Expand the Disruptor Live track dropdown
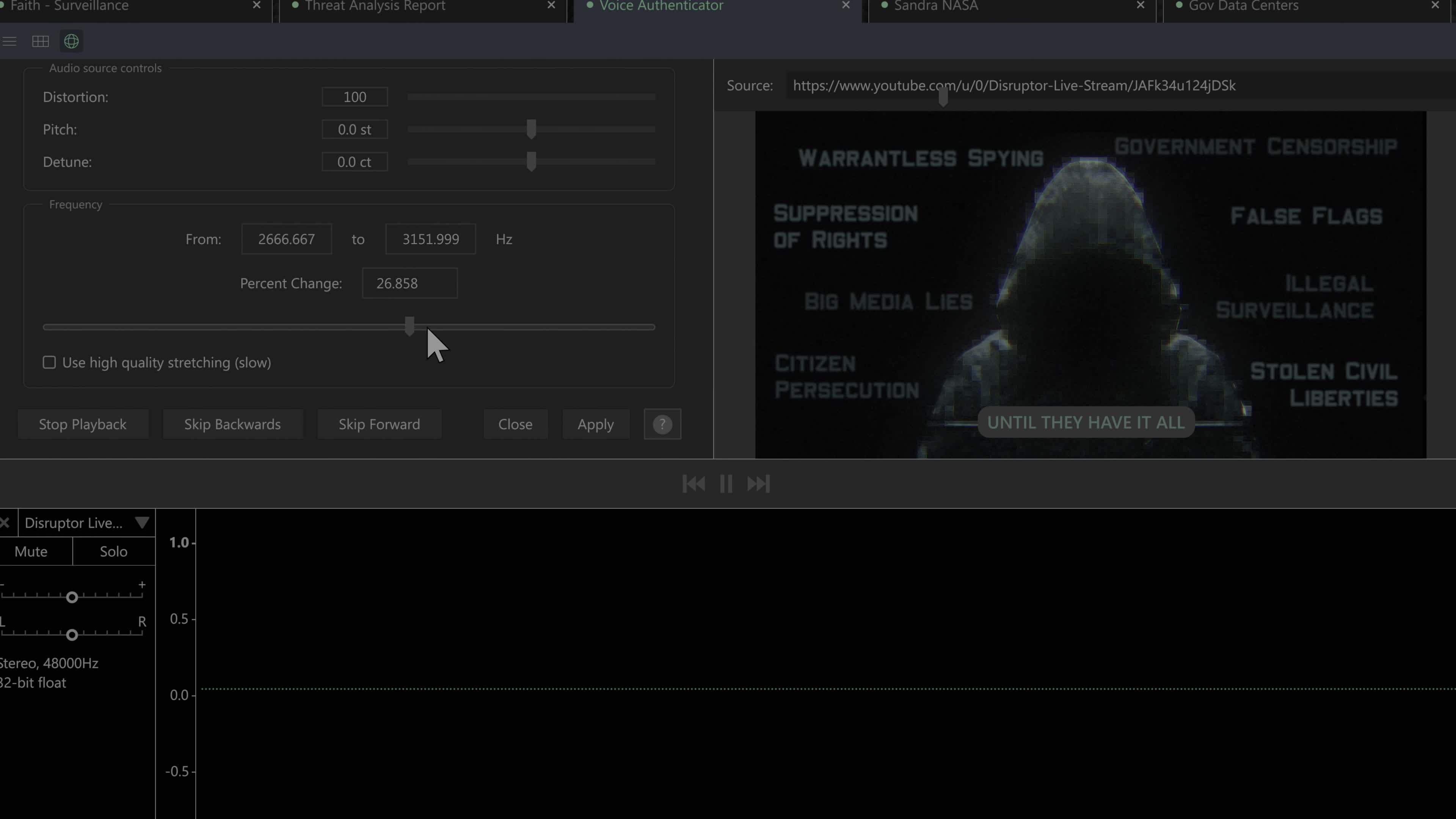Screen dimensions: 1456x819 click(142, 523)
